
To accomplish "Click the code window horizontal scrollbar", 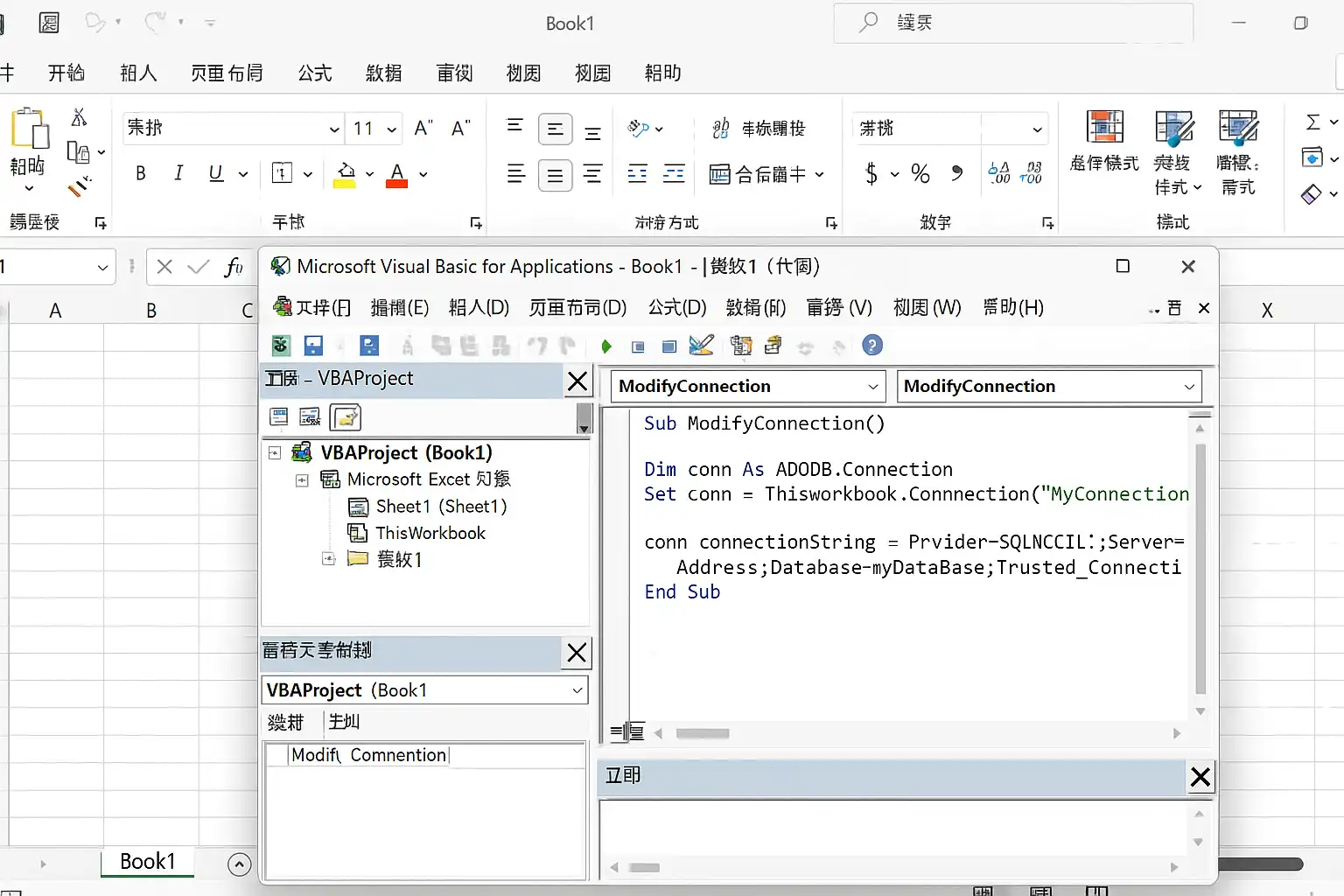I will (915, 733).
